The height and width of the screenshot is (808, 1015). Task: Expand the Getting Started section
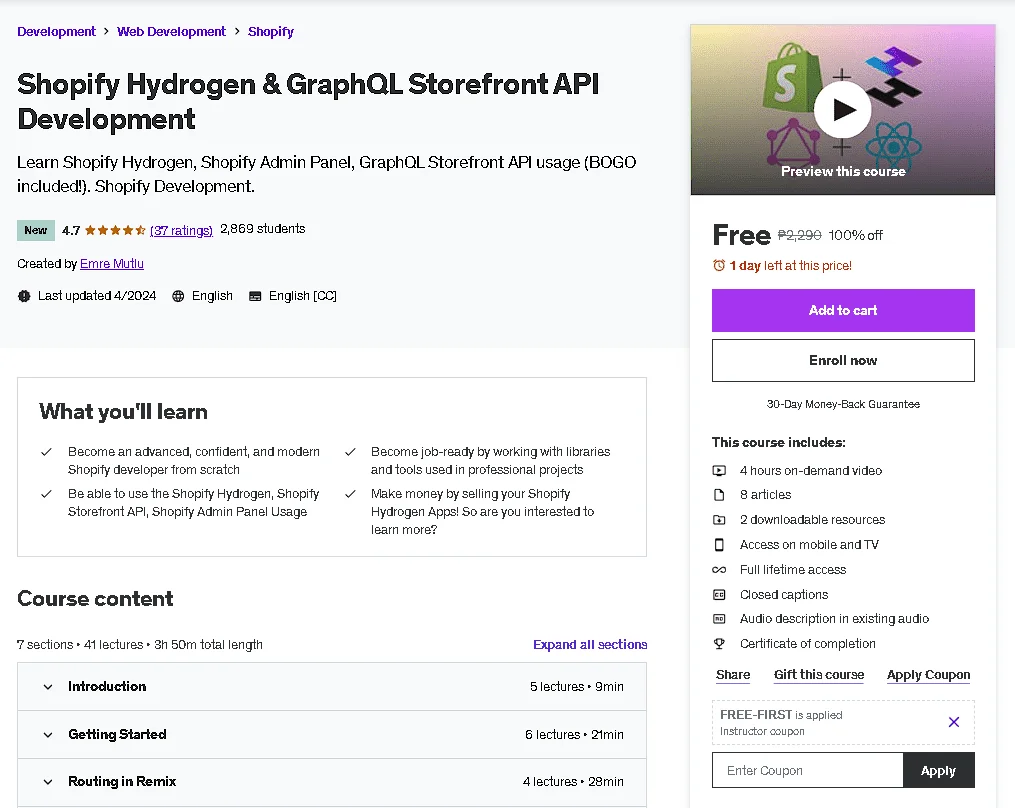pyautogui.click(x=331, y=734)
